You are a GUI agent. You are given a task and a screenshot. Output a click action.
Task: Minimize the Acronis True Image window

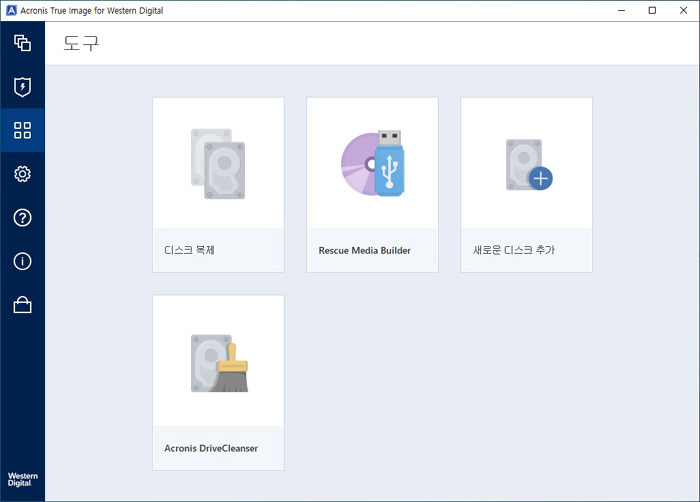coord(621,10)
